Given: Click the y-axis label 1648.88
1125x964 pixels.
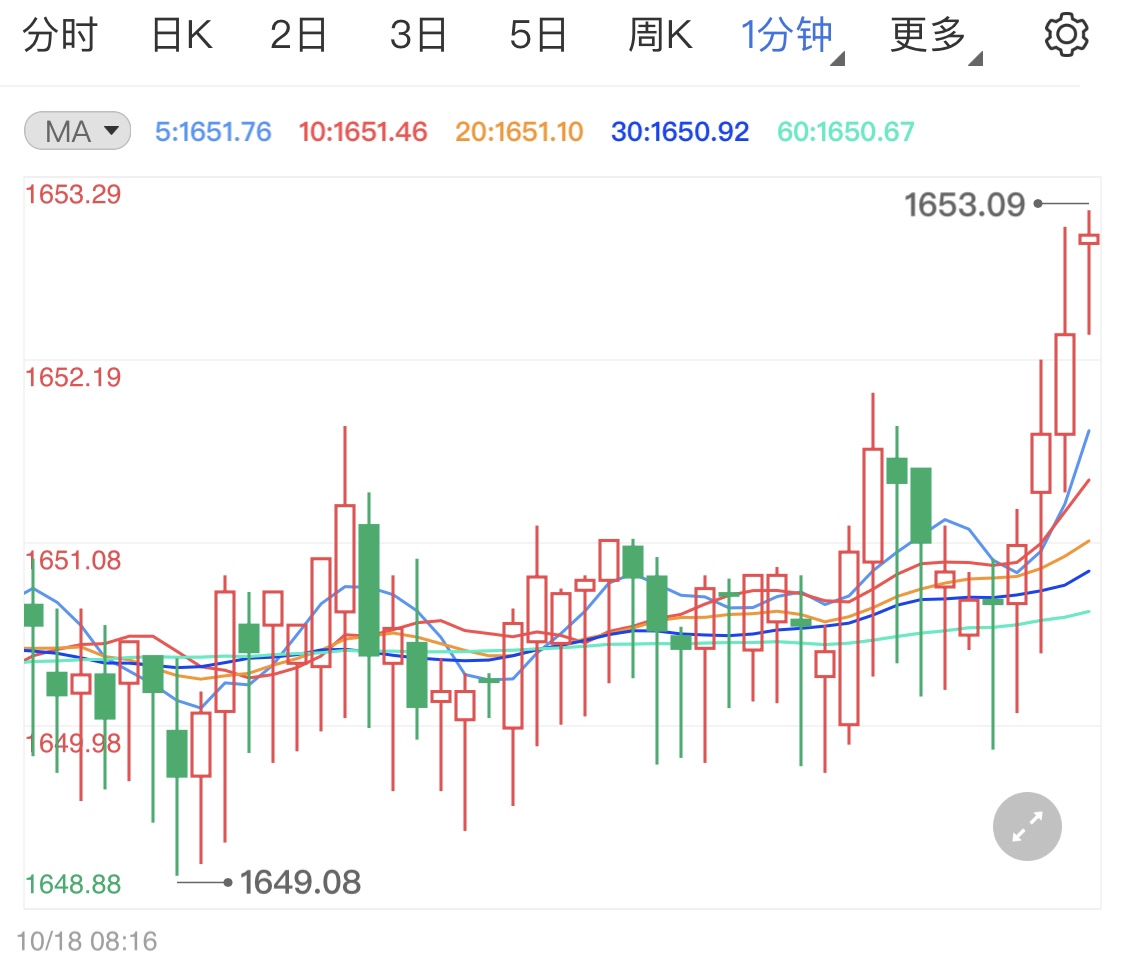Looking at the screenshot, I should [x=73, y=884].
